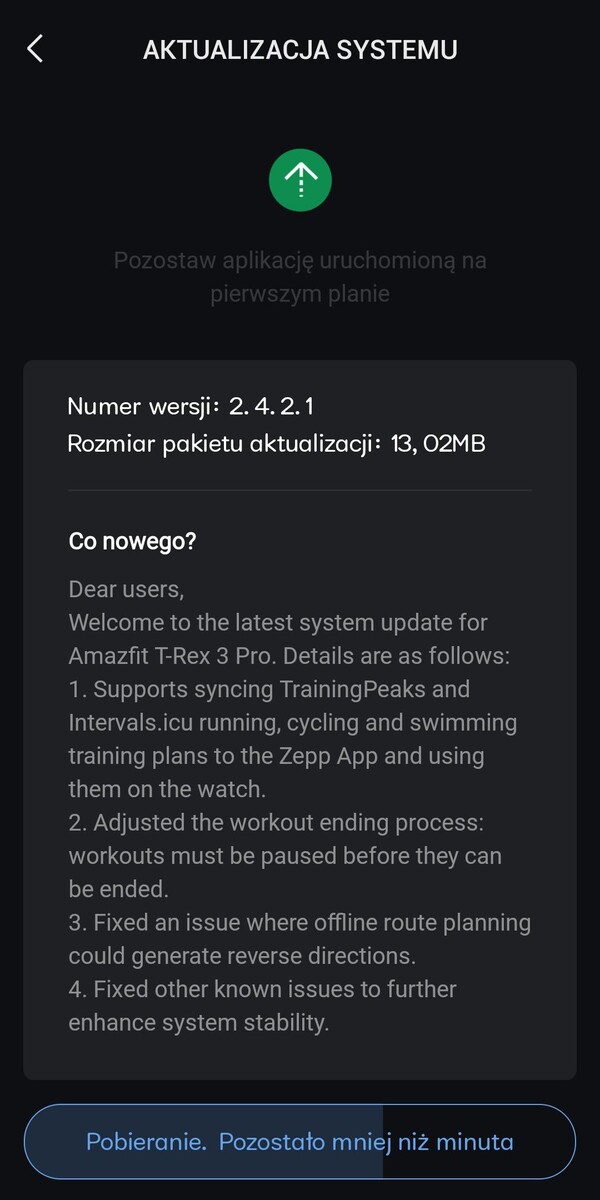Tap the green update arrow icon

click(x=300, y=180)
